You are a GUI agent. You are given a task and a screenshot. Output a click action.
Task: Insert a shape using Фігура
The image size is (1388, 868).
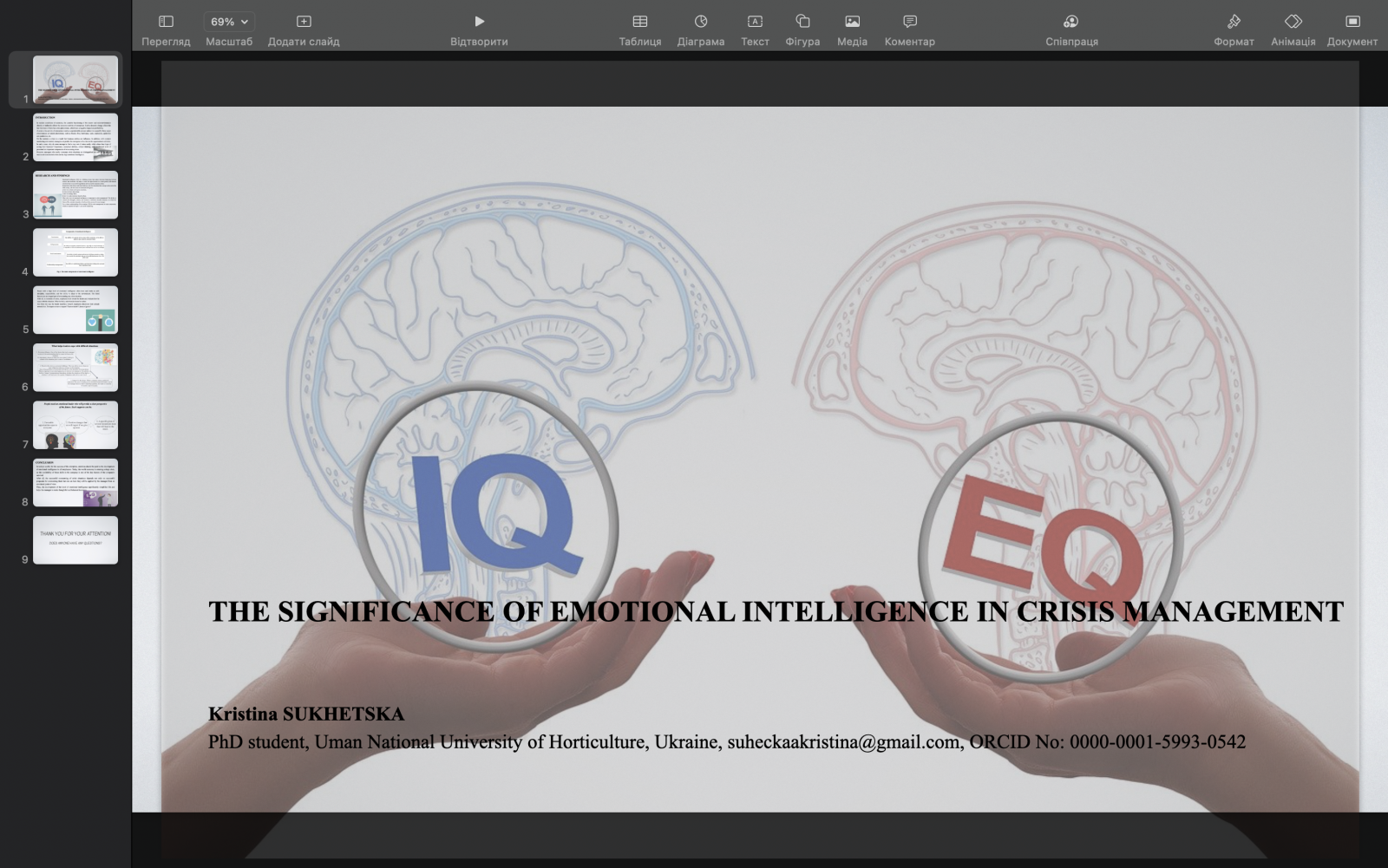pos(802,29)
